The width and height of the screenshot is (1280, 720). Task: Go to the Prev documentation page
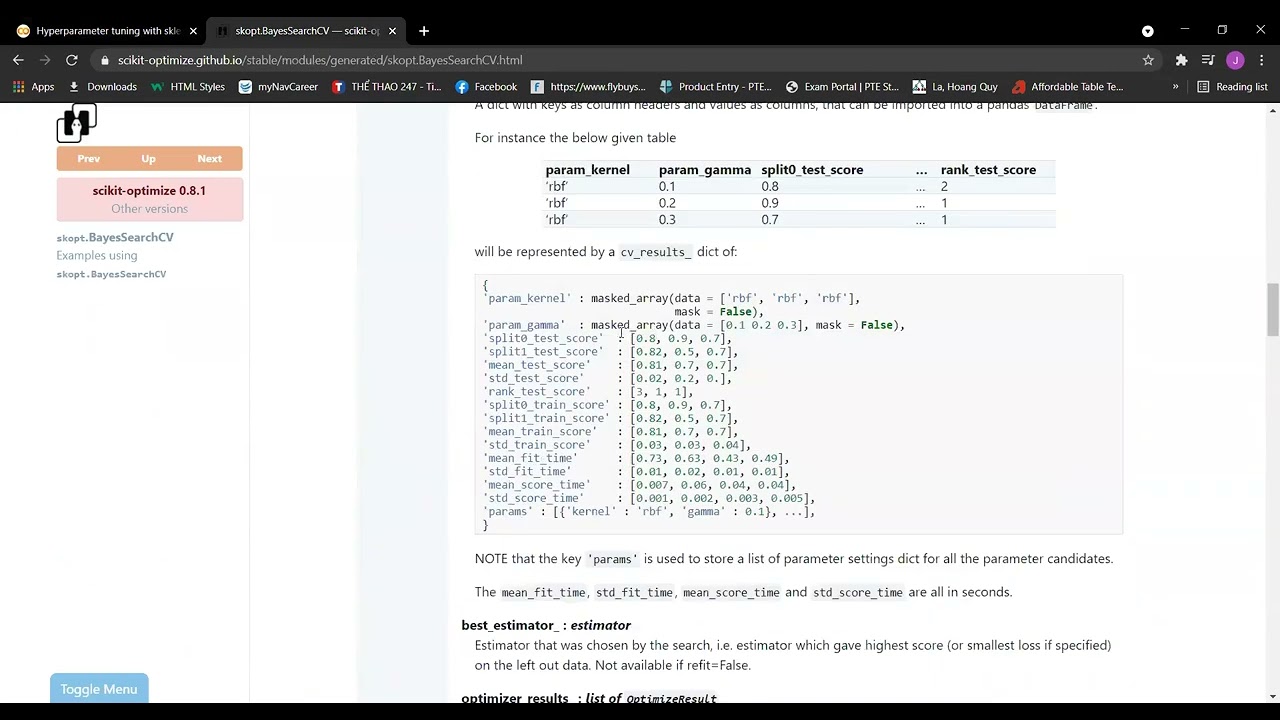(x=88, y=159)
